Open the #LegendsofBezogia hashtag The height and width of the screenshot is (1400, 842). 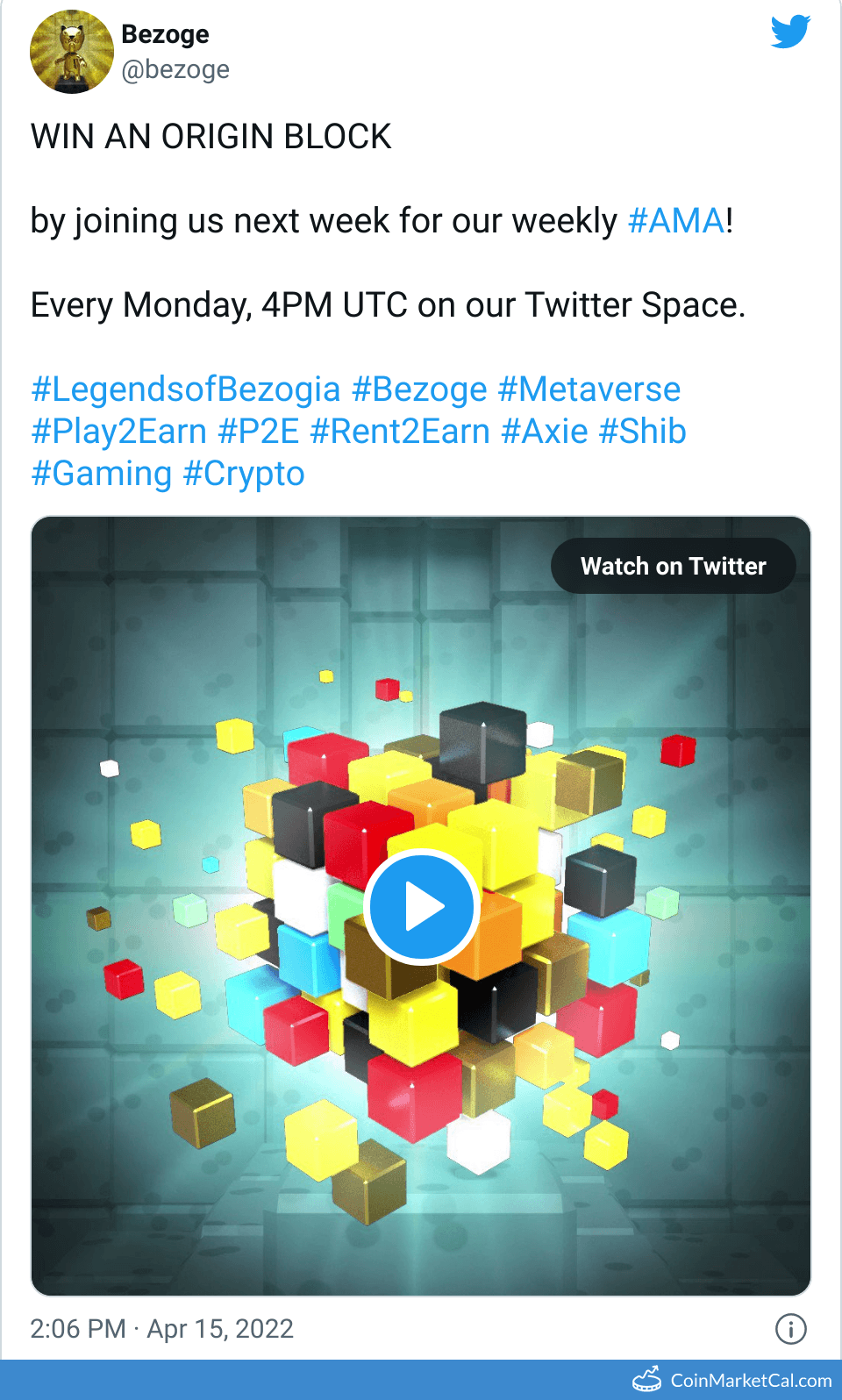pyautogui.click(x=185, y=389)
